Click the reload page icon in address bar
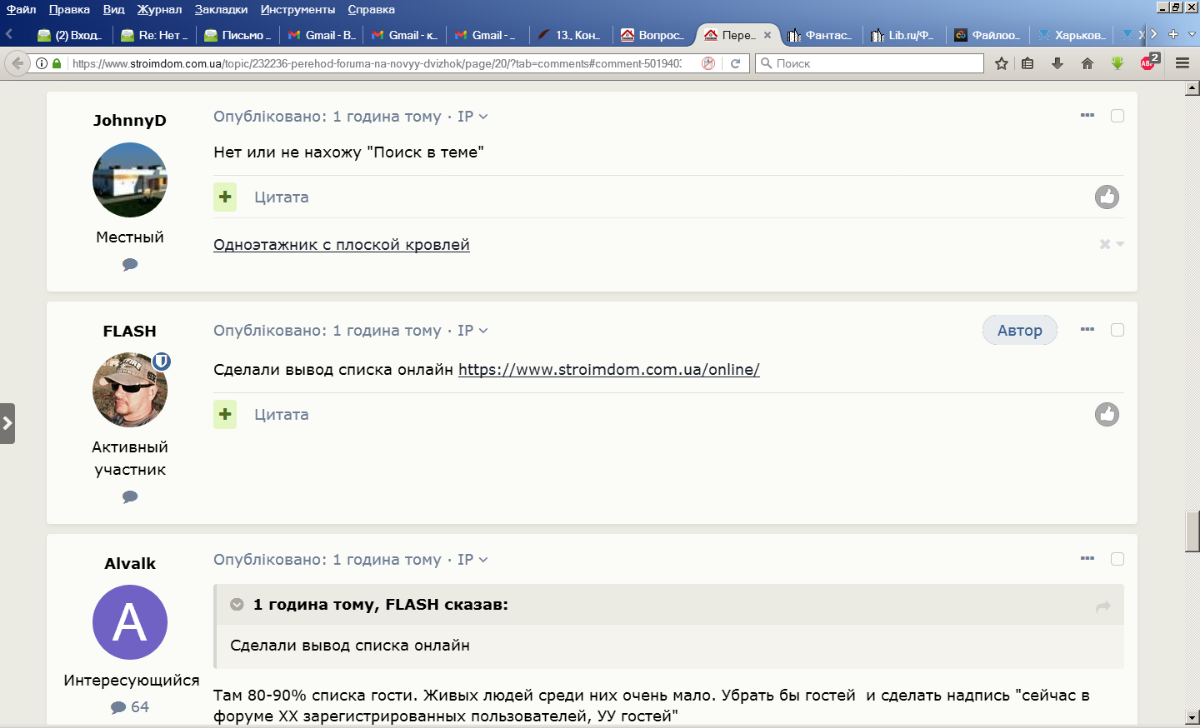The image size is (1200, 728). (735, 63)
